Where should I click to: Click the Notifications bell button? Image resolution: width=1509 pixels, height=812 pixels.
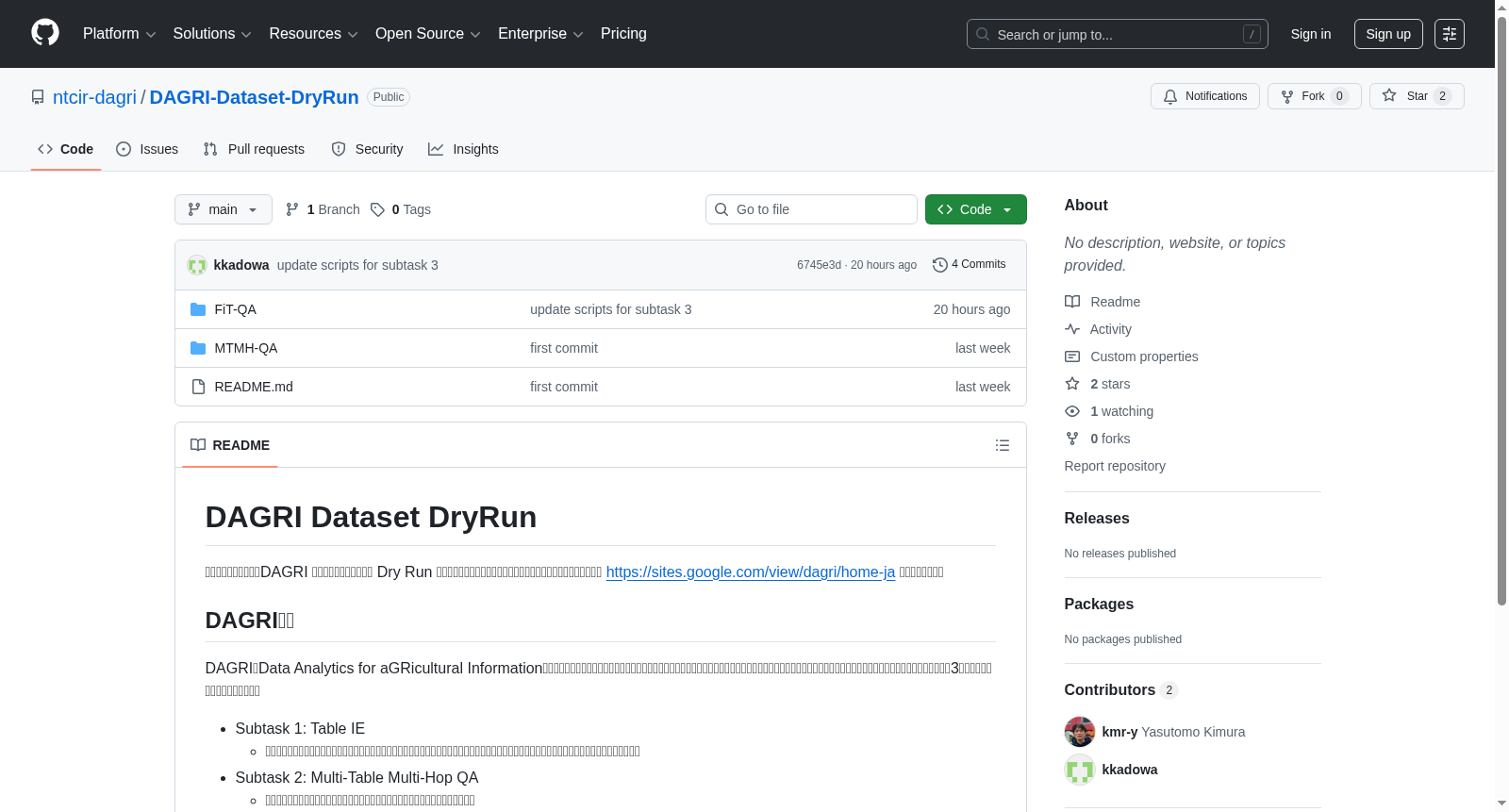pos(1204,96)
